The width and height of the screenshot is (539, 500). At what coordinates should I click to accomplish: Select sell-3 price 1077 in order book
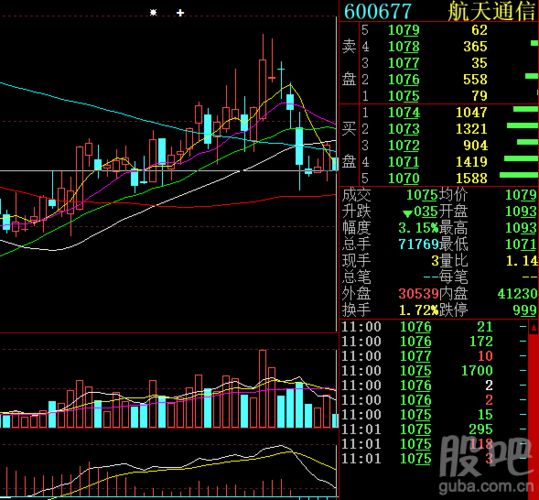pyautogui.click(x=404, y=63)
